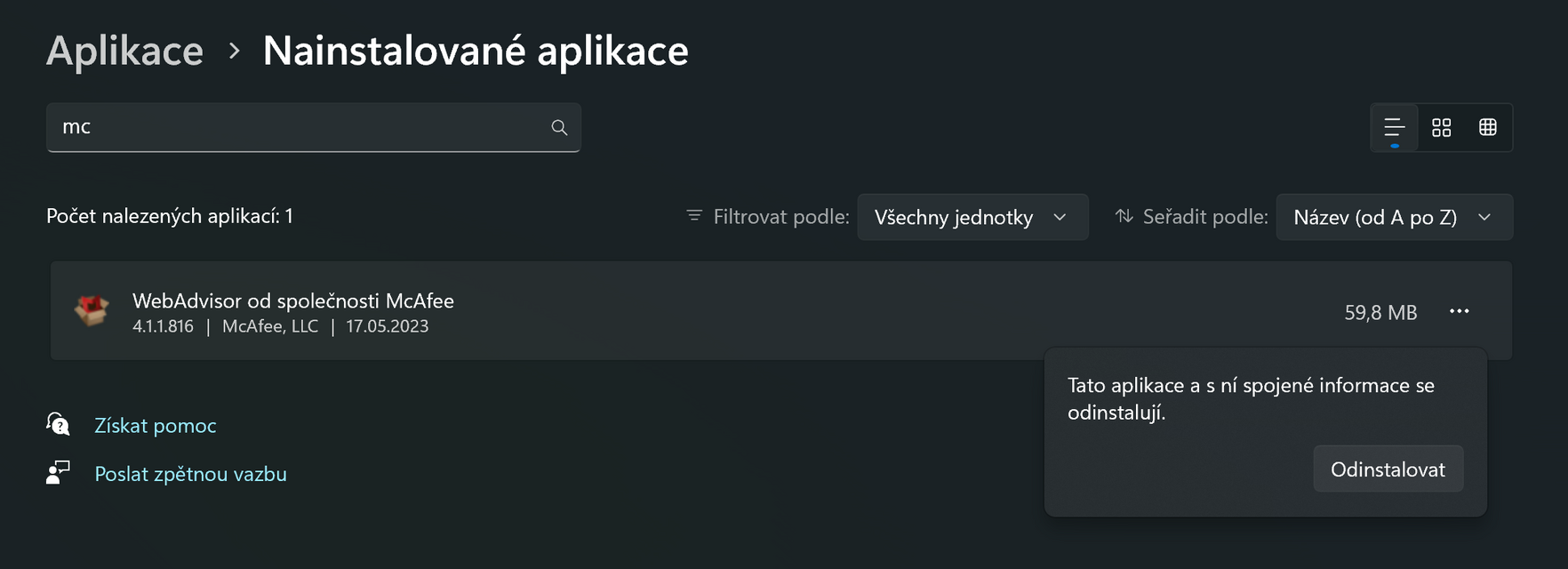1568x569 pixels.
Task: Click the help headset icon
Action: [x=58, y=424]
